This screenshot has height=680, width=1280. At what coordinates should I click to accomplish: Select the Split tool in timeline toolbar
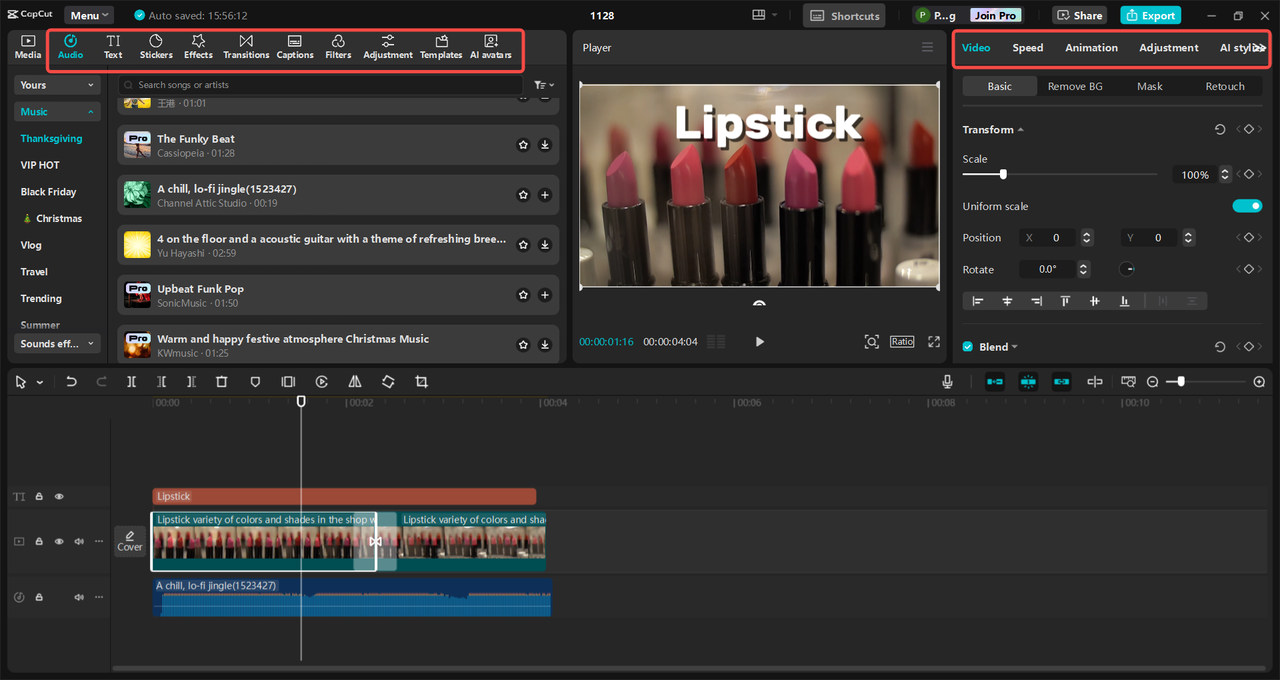coord(131,382)
